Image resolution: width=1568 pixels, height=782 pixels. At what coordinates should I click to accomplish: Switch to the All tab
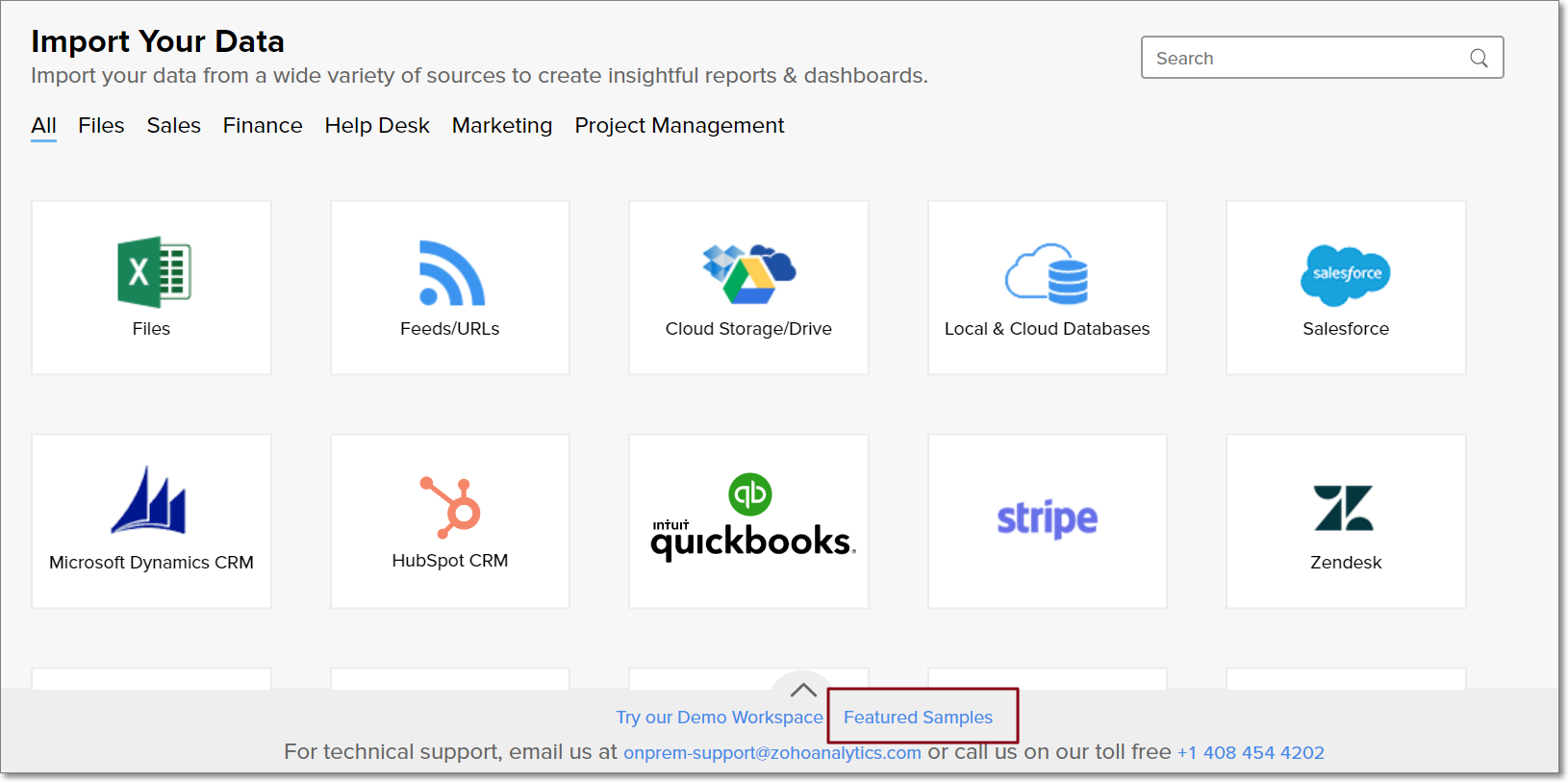43,126
